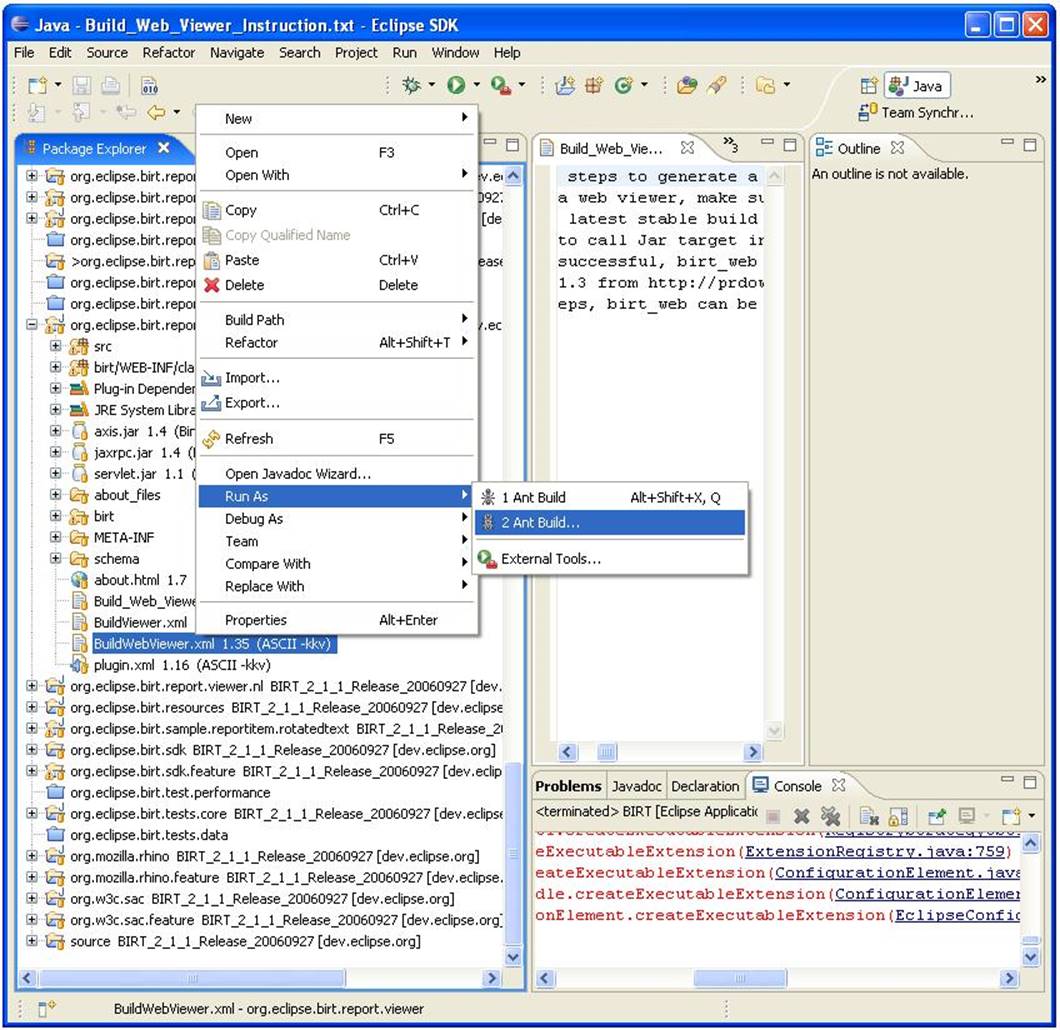Screen dimensions: 1060x1030
Task: Close the Package Explorer view tab
Action: pyautogui.click(x=164, y=148)
